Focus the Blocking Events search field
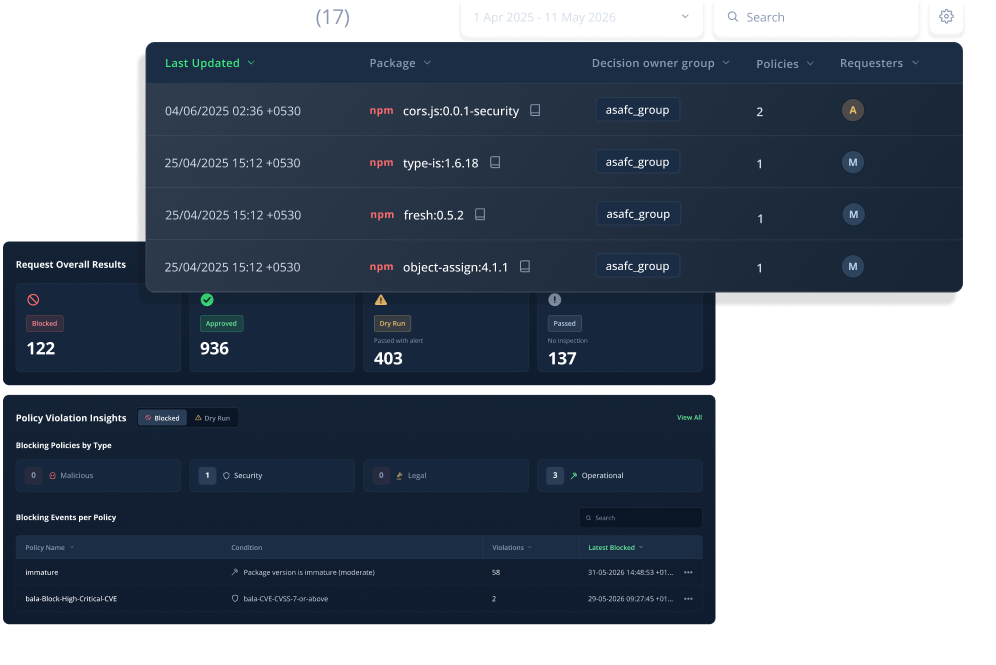This screenshot has width=996, height=665. (640, 518)
